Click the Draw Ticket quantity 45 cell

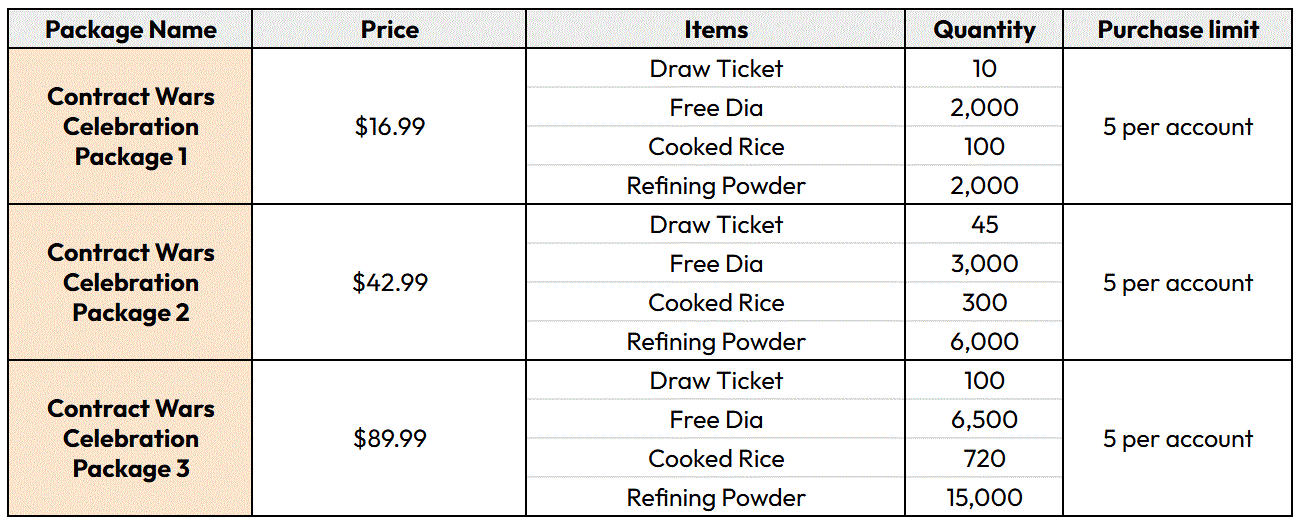coord(984,225)
